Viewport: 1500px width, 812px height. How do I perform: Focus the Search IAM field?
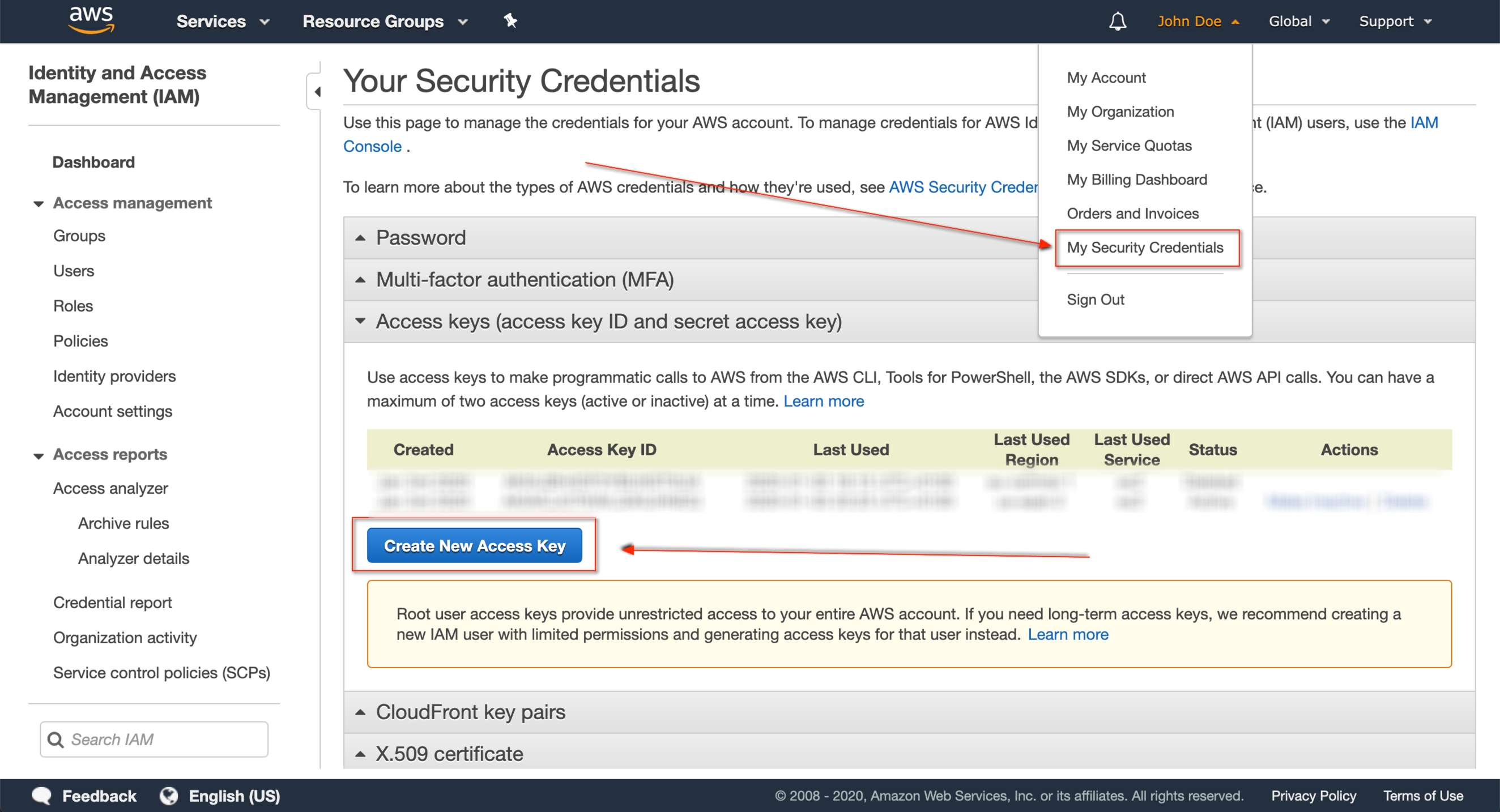154,740
